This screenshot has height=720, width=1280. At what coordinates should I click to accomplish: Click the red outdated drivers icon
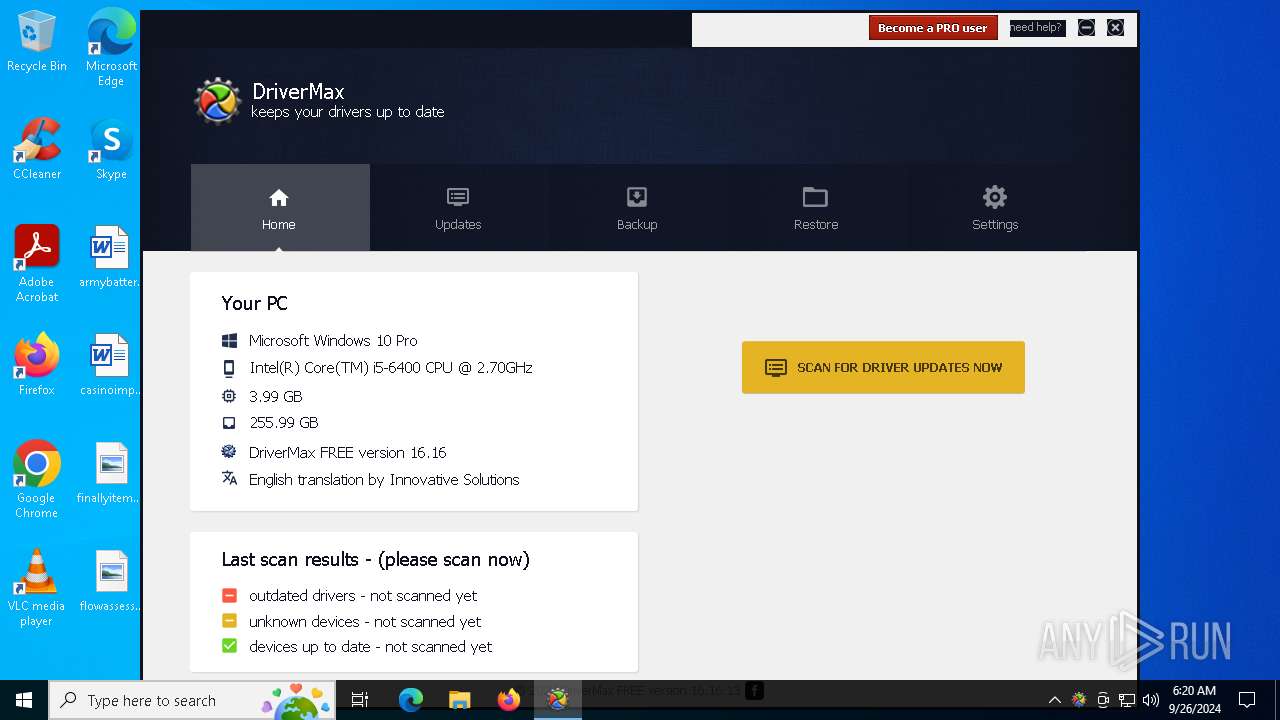click(229, 595)
